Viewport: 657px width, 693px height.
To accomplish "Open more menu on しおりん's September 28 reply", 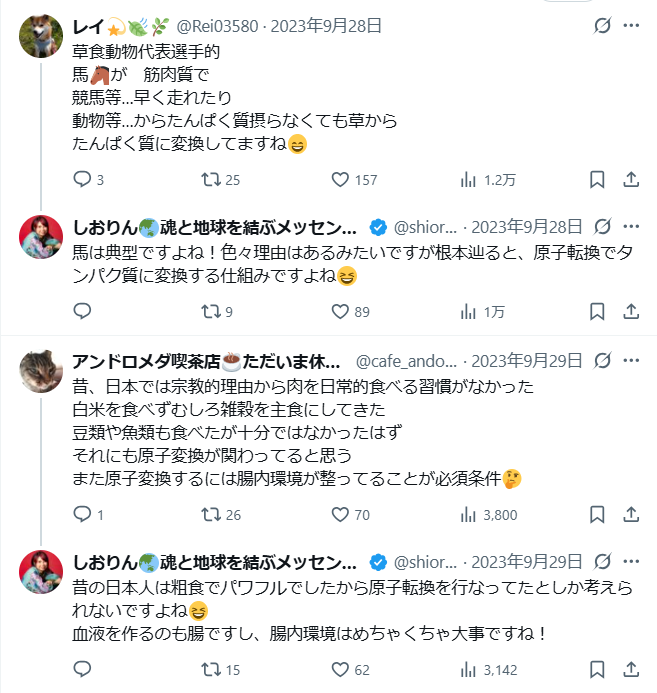I will pos(631,225).
